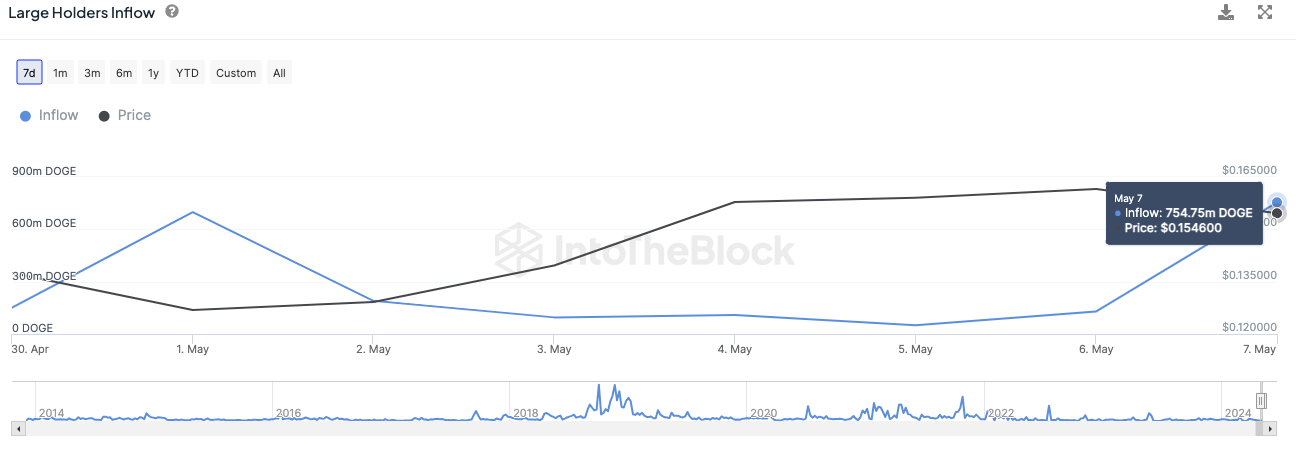Download the chart data
1296x462 pixels.
point(1226,12)
